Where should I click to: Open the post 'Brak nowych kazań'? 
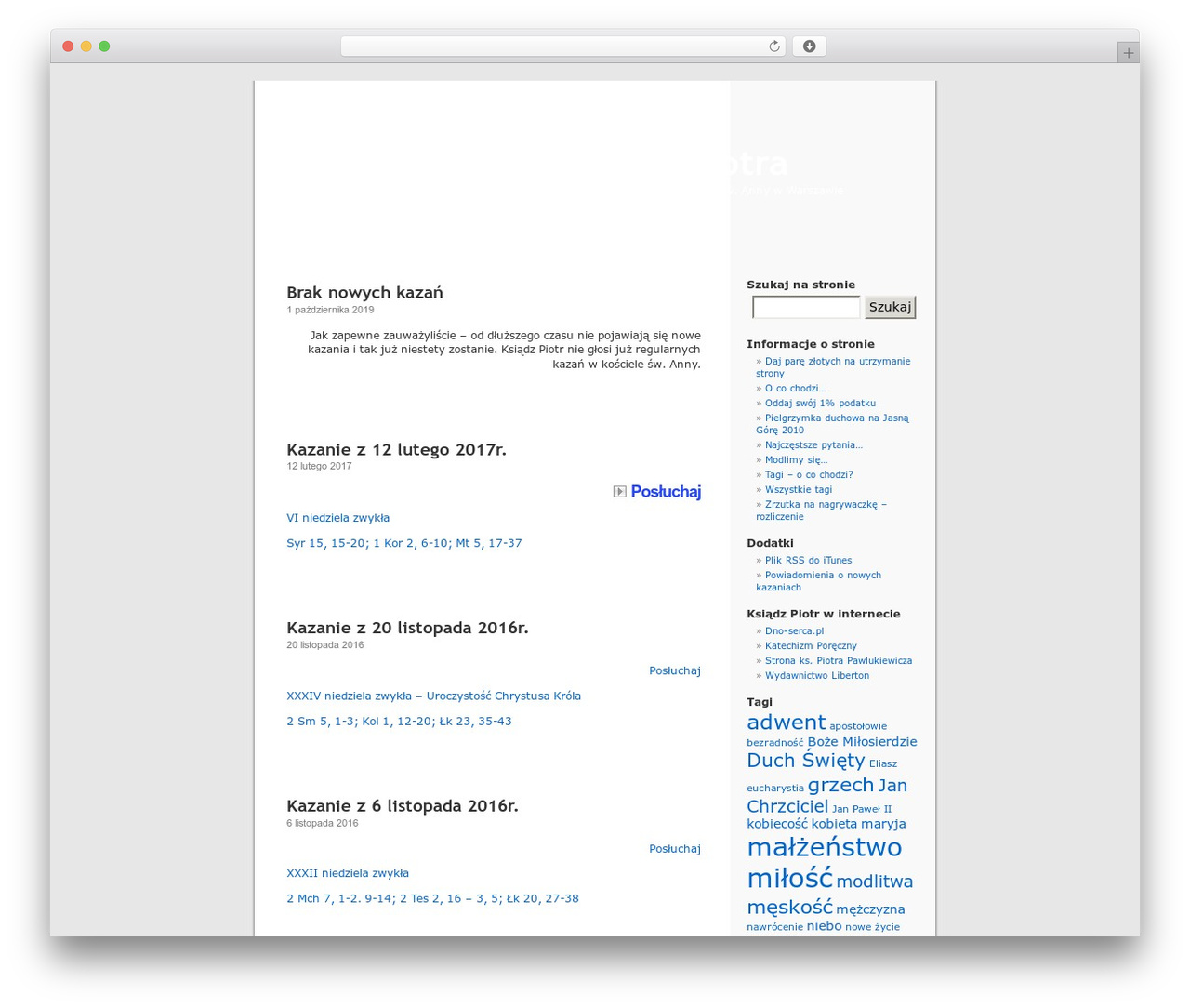point(364,293)
